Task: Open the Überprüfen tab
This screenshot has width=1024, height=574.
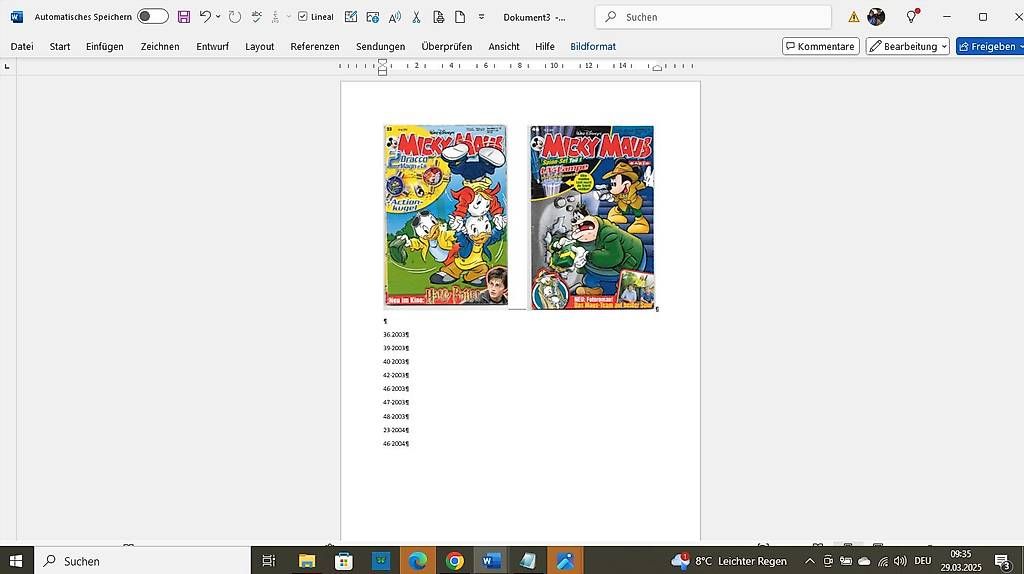Action: (x=447, y=46)
